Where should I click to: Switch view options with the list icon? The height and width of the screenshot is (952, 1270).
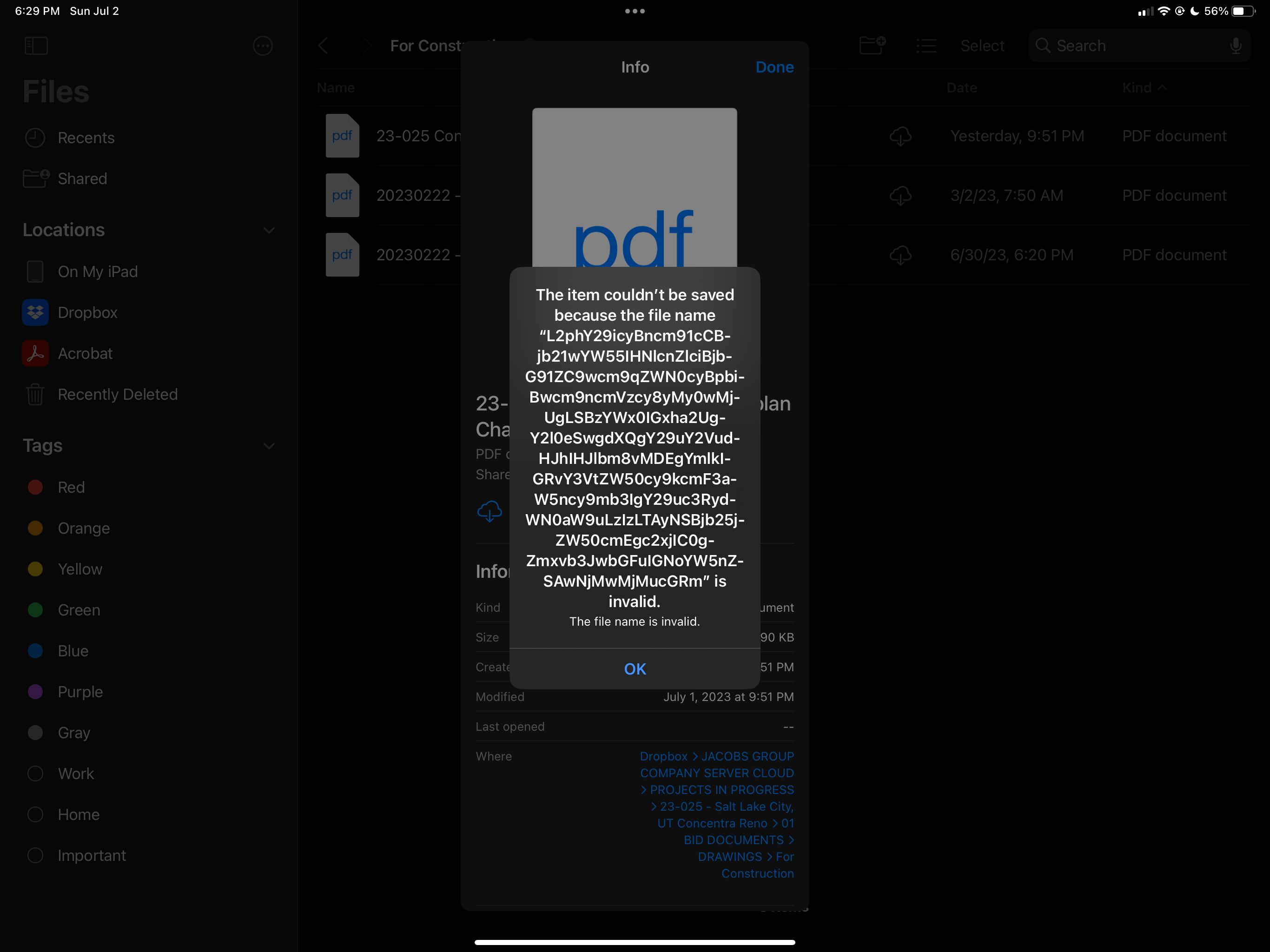(x=926, y=46)
